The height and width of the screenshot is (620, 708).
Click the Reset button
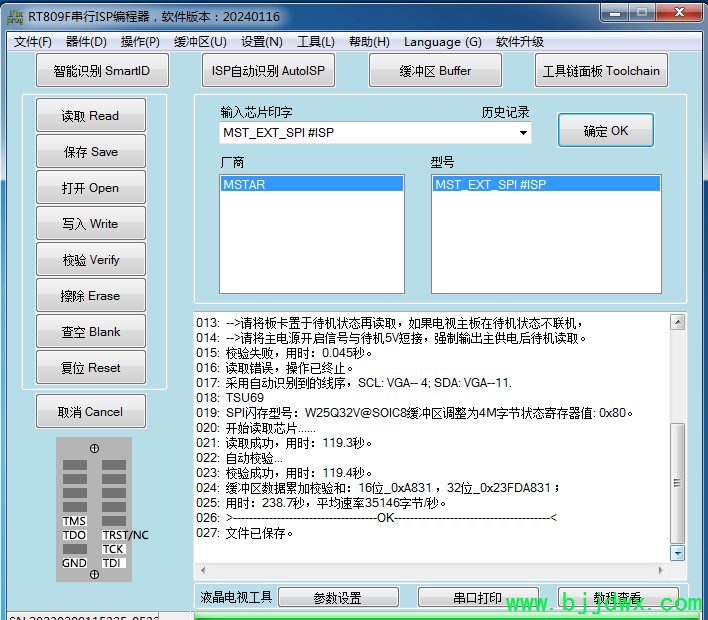pyautogui.click(x=90, y=368)
